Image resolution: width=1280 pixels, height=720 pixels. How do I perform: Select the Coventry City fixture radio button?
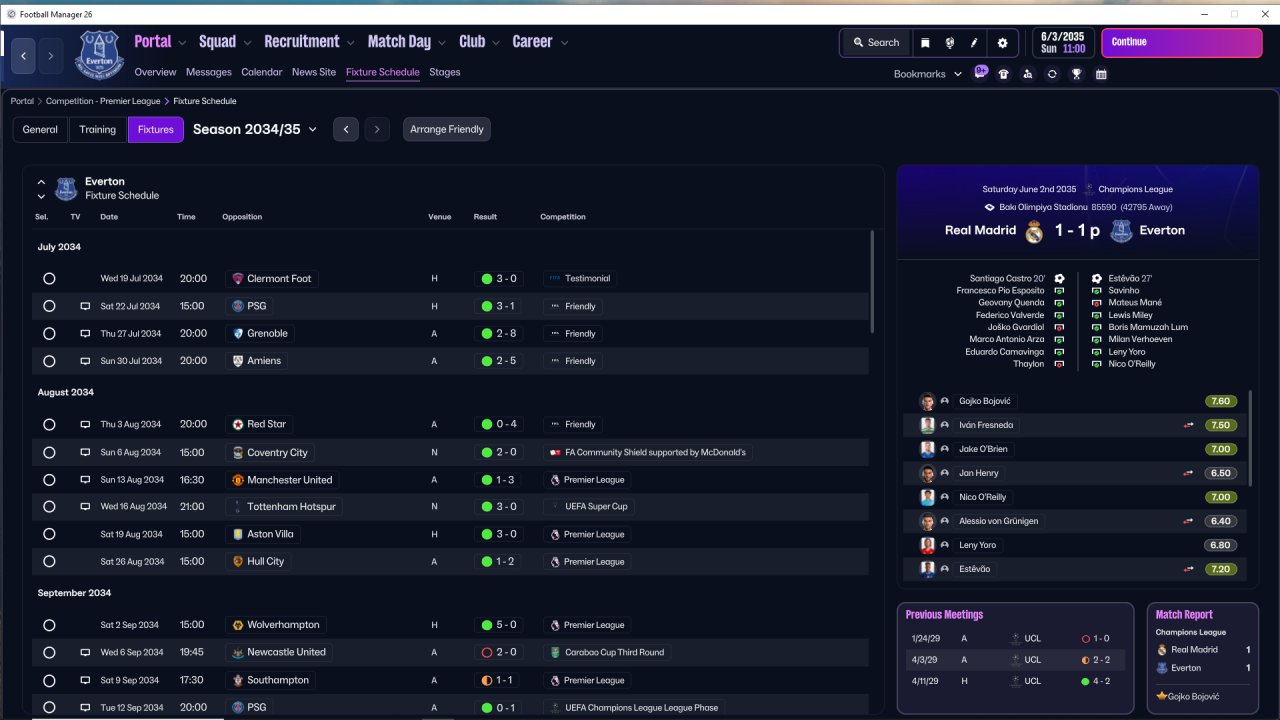click(x=49, y=453)
